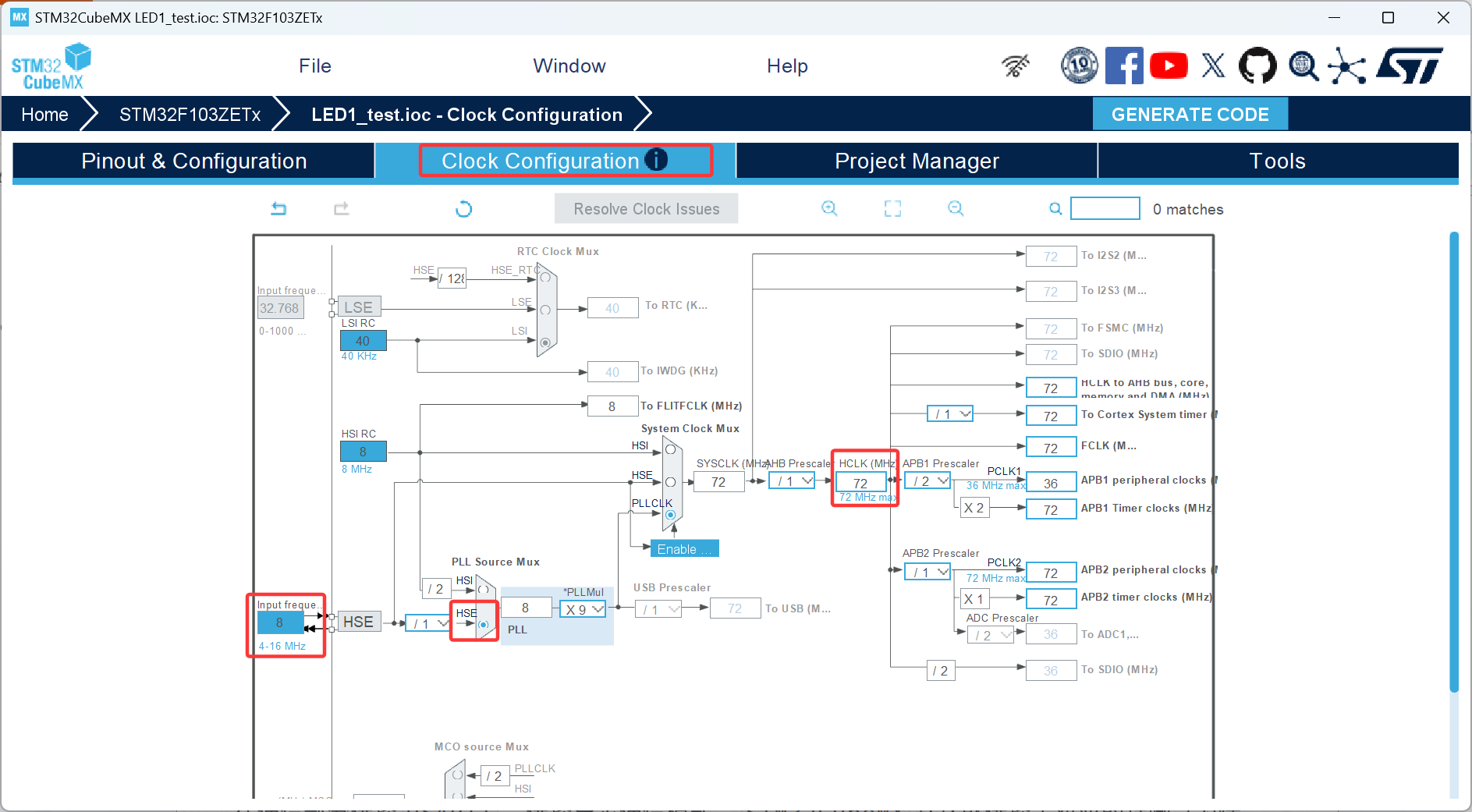Open the Window menu
The image size is (1472, 812).
tap(569, 66)
